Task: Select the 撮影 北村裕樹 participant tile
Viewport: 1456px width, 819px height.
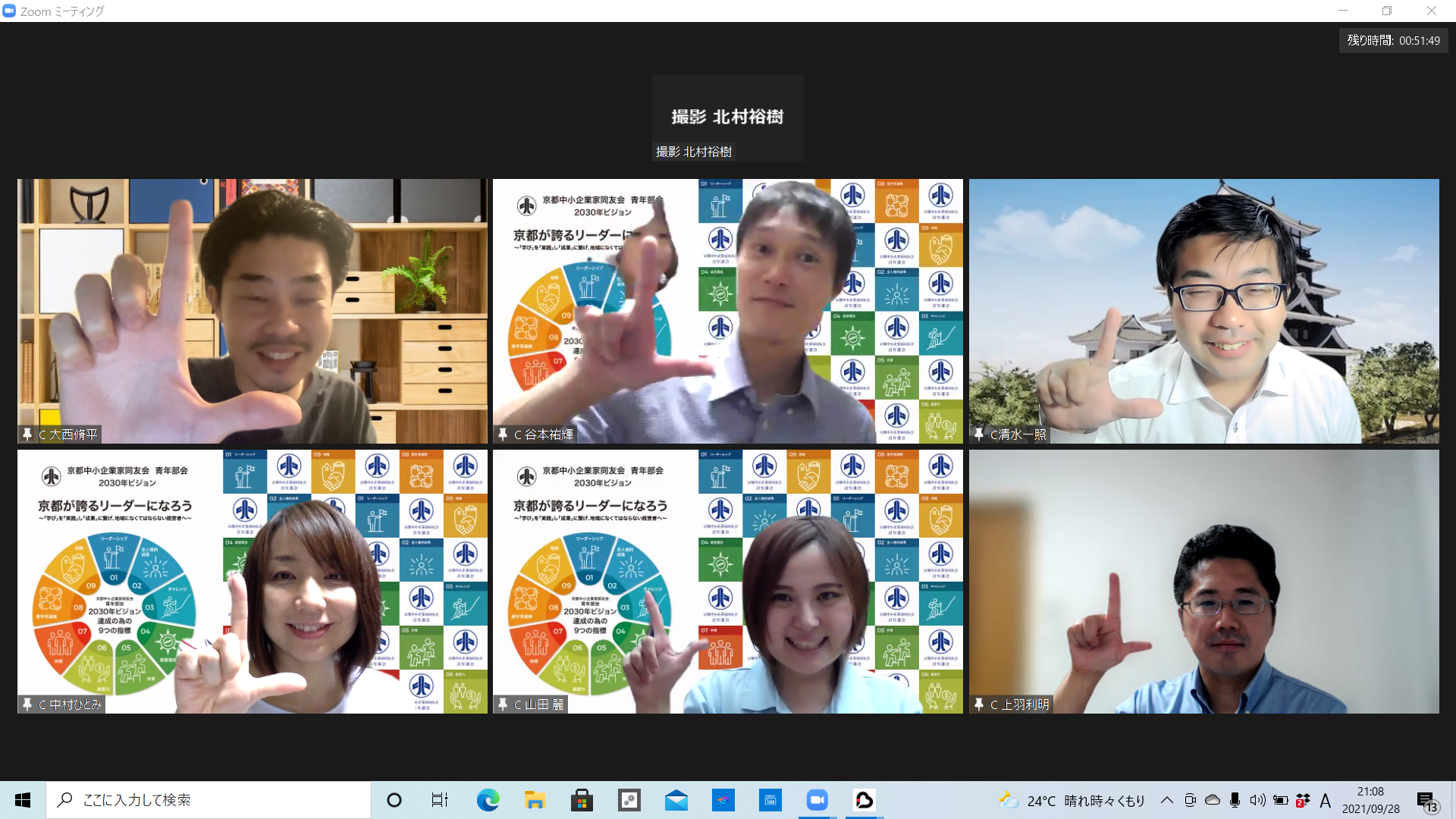Action: (727, 118)
